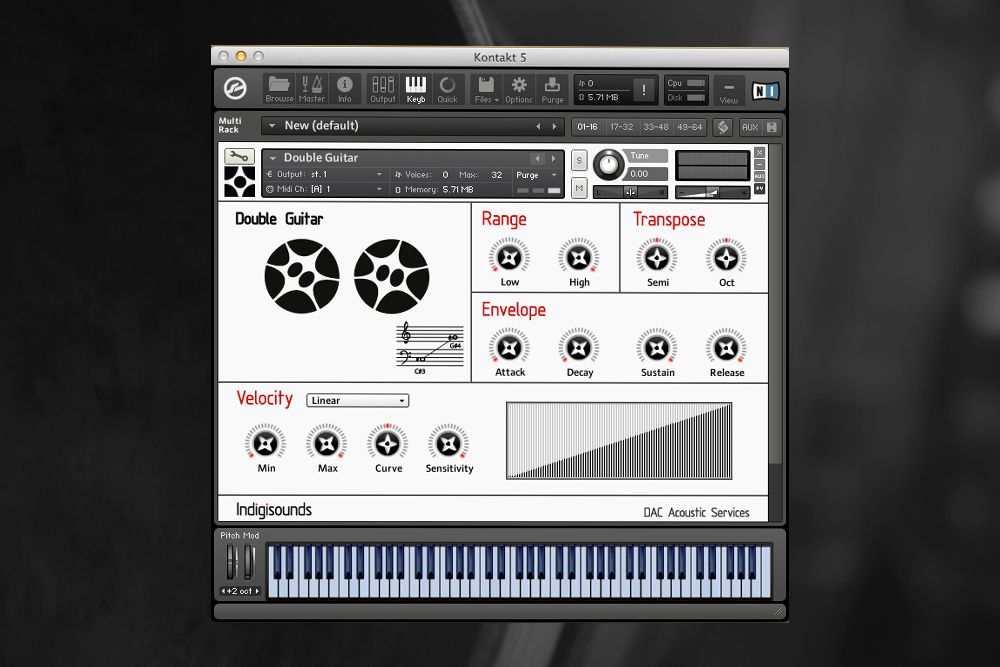Open the Output st. 1 dropdown
The width and height of the screenshot is (1000, 667).
tap(325, 174)
